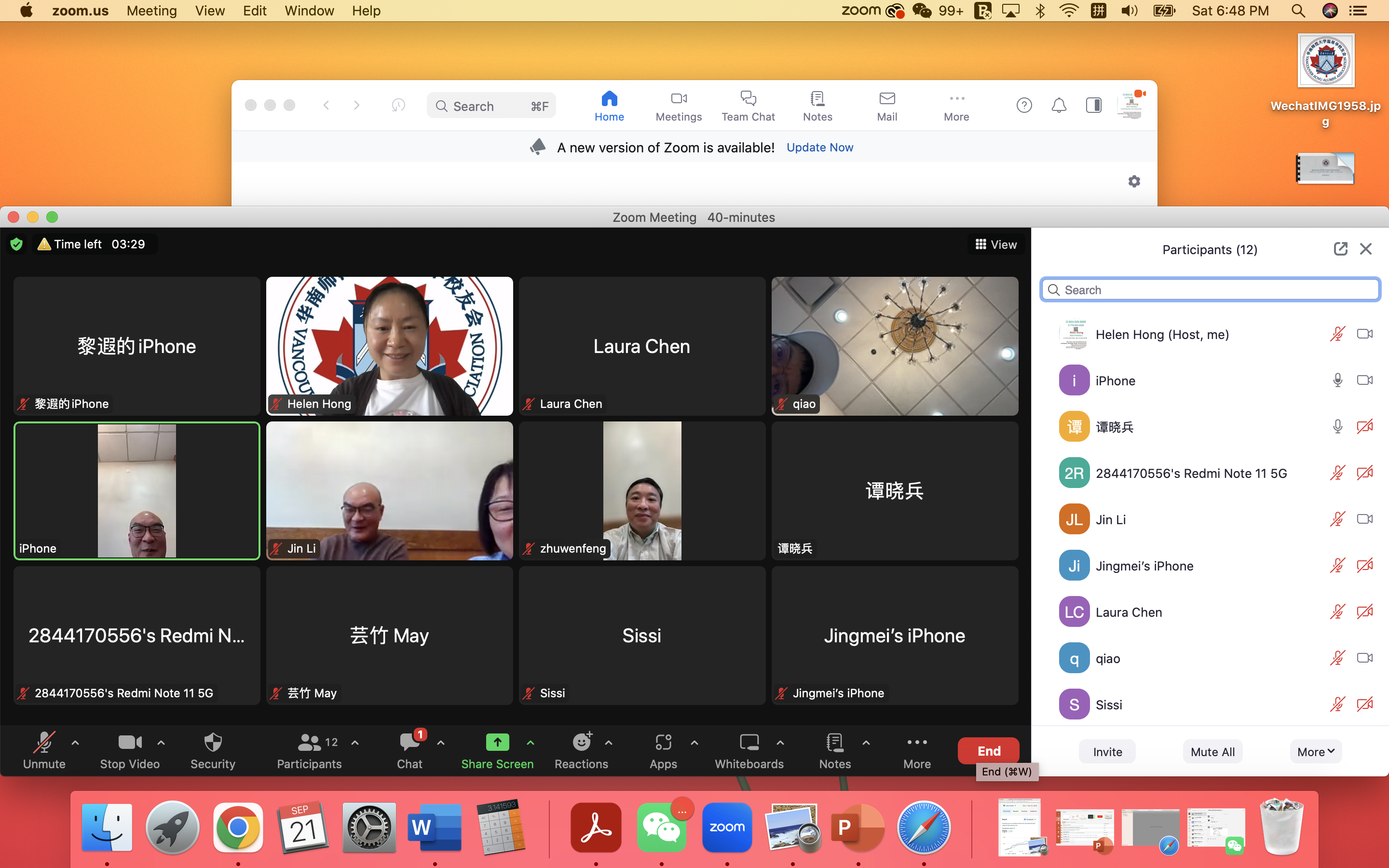The image size is (1389, 868).
Task: Open notifications bell in Zoom home window
Action: point(1059,106)
